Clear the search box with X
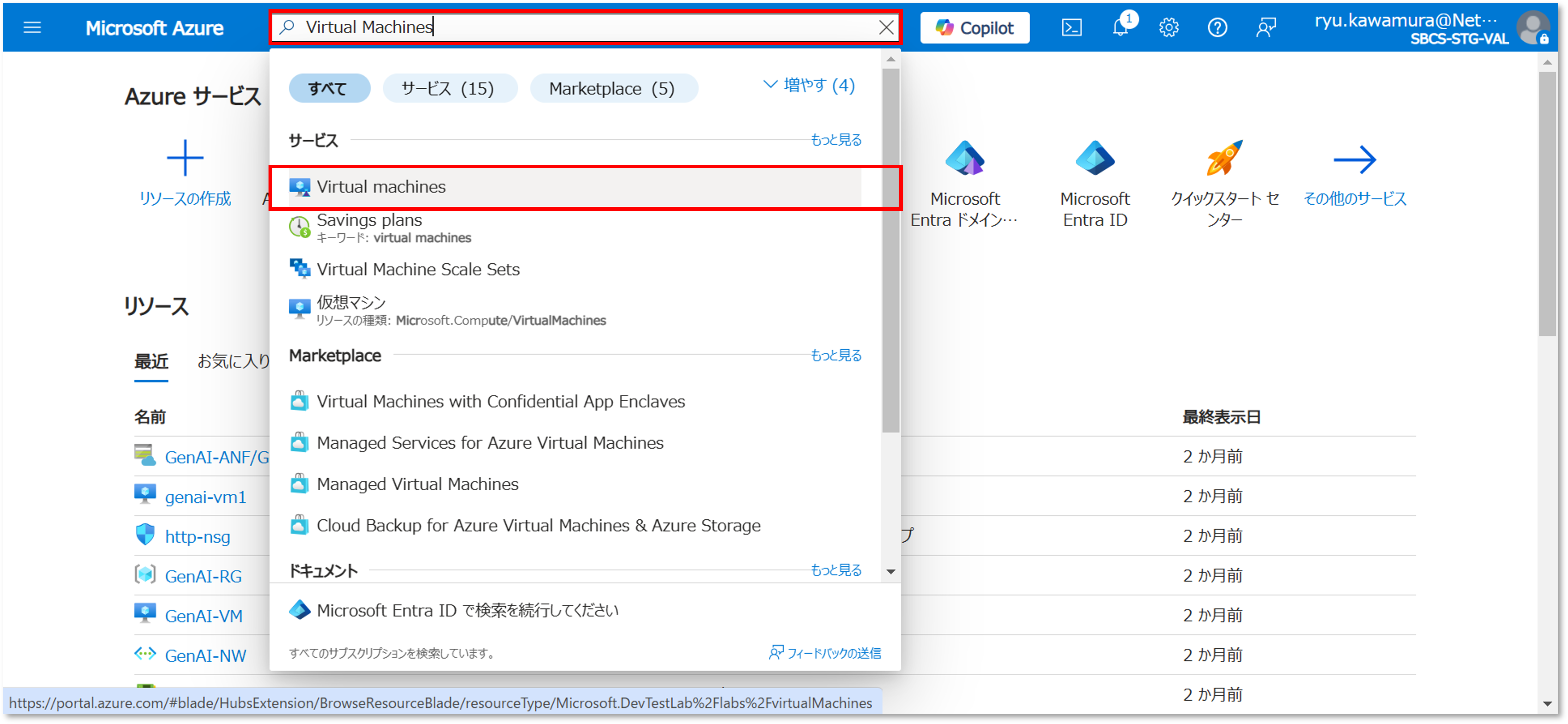The height and width of the screenshot is (724, 1568). (x=886, y=28)
